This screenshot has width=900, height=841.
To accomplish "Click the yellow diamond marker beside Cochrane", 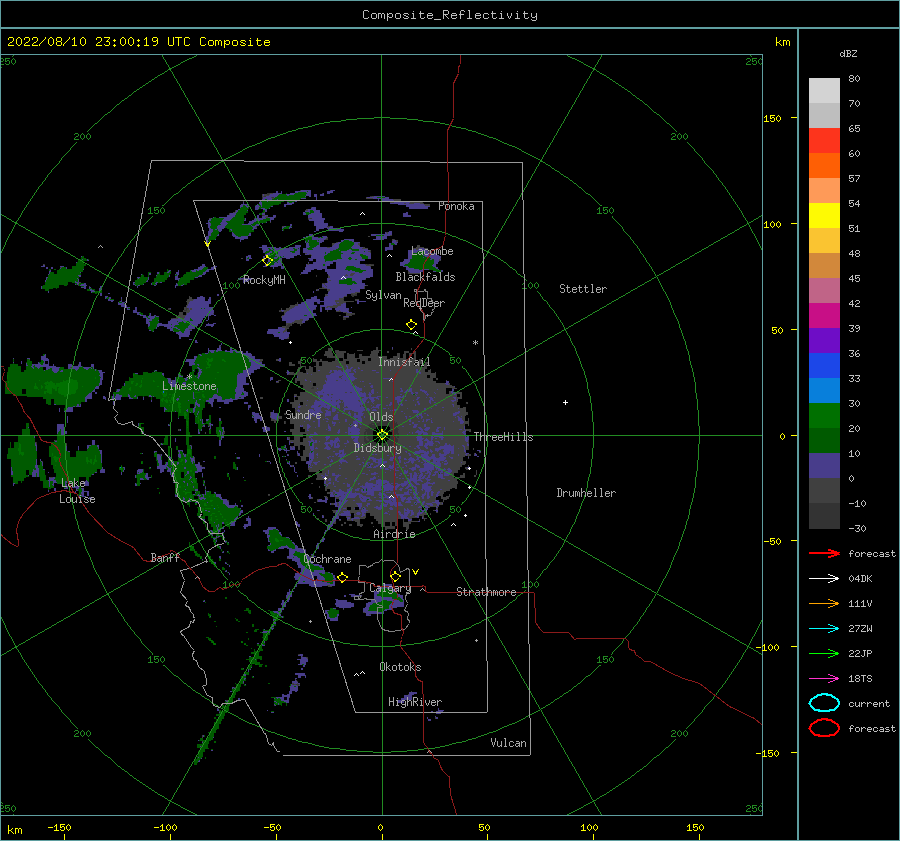I will click(x=343, y=577).
